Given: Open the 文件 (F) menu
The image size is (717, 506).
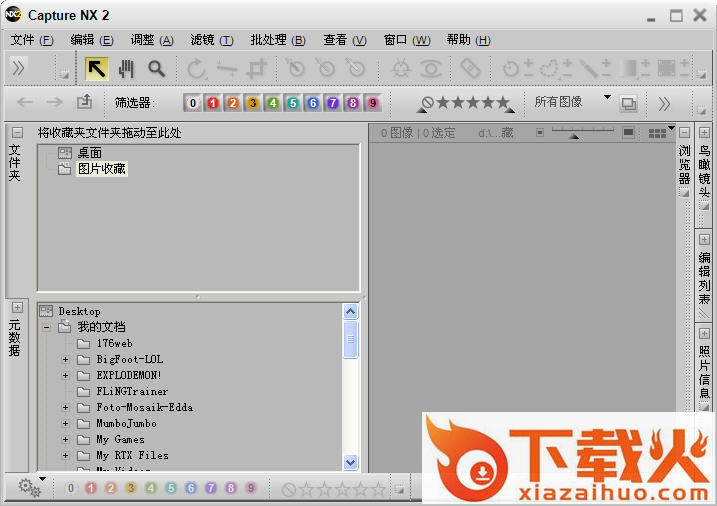Looking at the screenshot, I should click(x=32, y=40).
